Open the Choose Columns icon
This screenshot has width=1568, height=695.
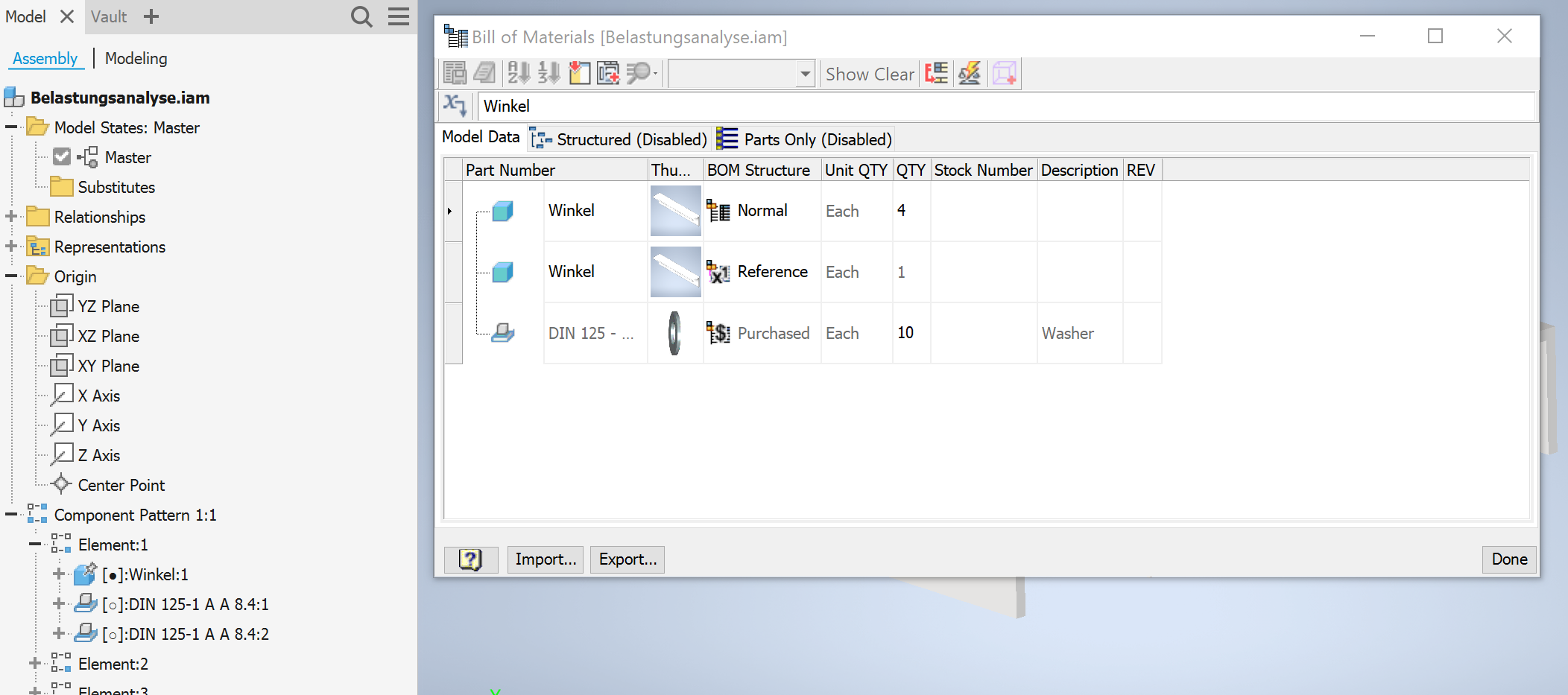(580, 73)
